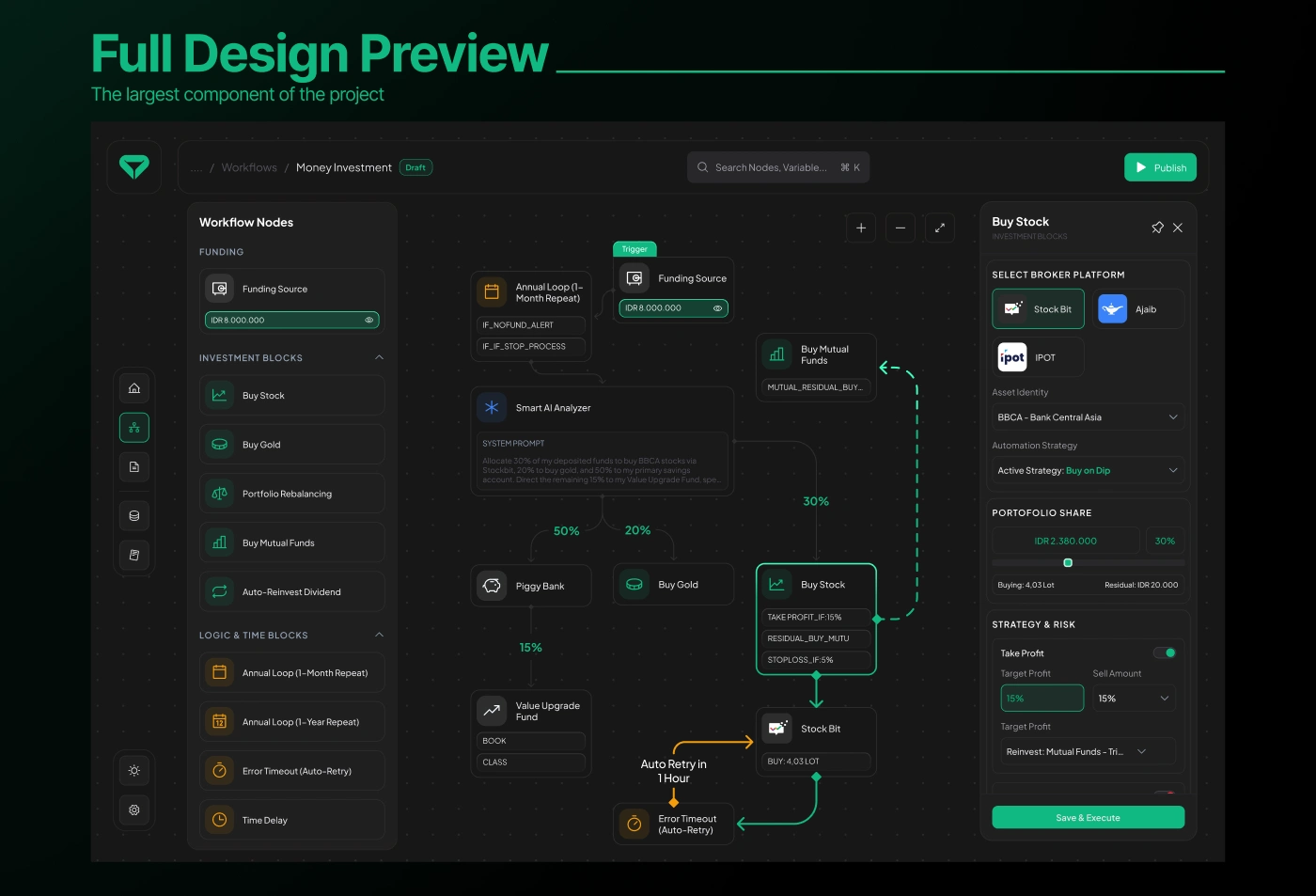1316x896 pixels.
Task: Click Save & Execute button
Action: point(1088,818)
